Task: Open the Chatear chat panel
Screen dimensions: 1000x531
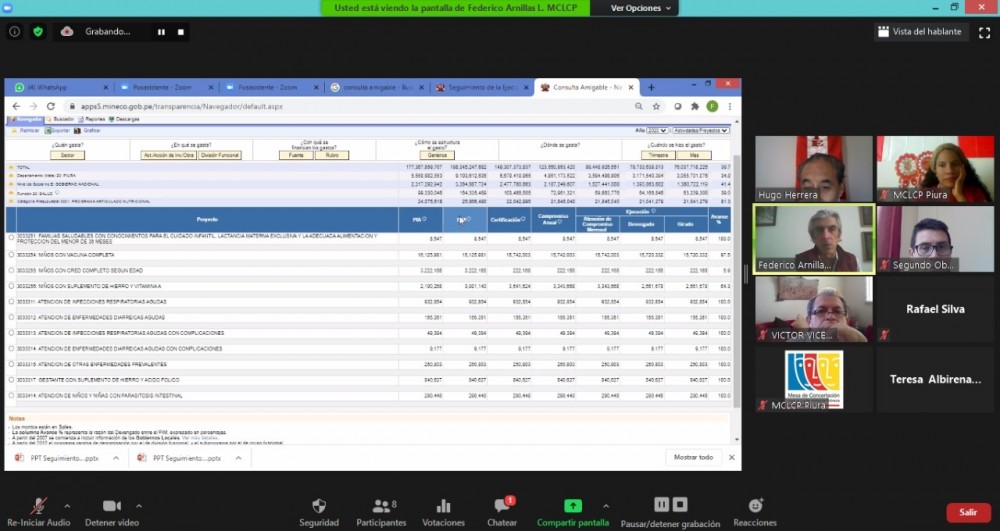Action: point(501,506)
